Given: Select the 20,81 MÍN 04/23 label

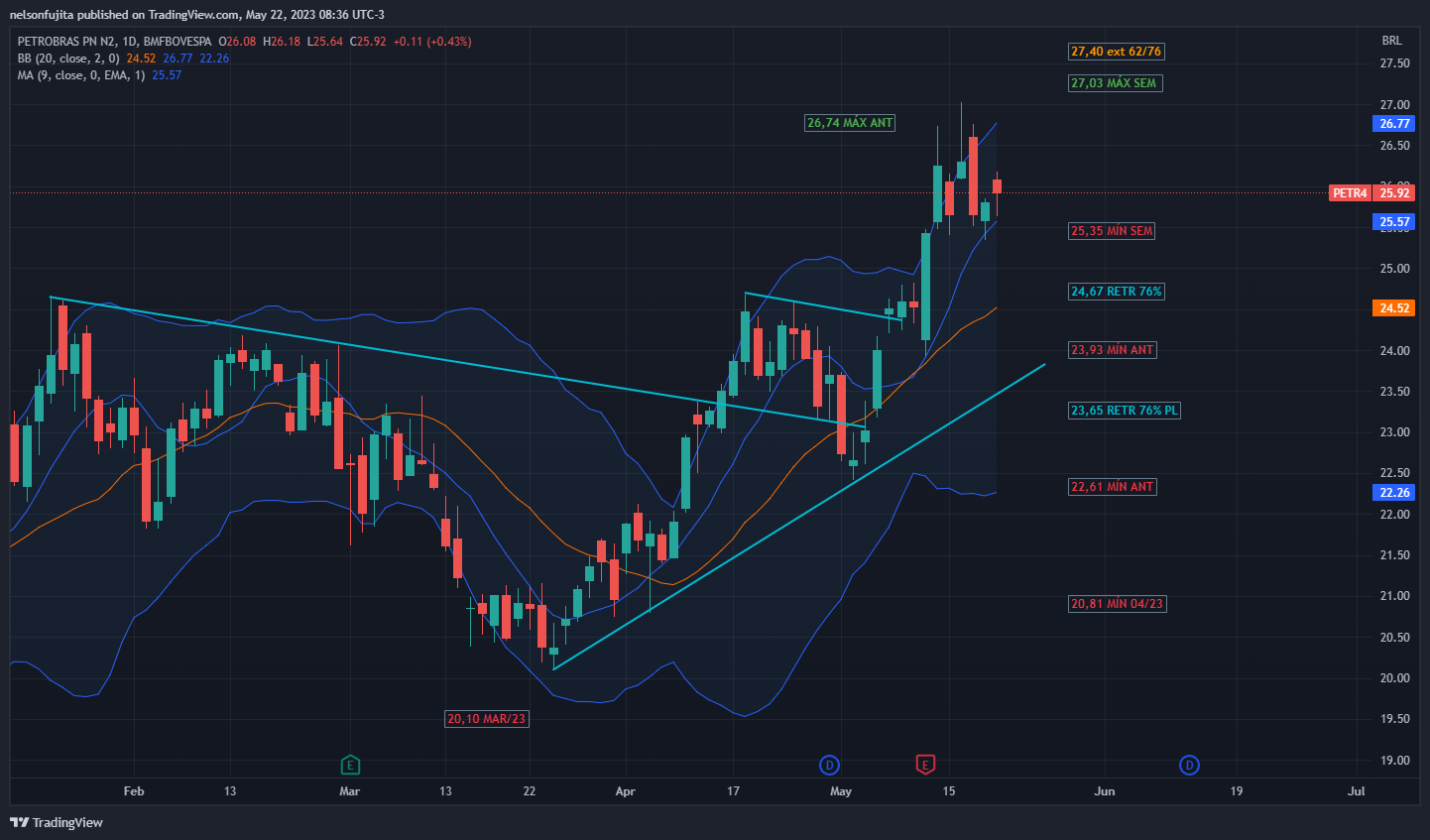Looking at the screenshot, I should (1117, 604).
